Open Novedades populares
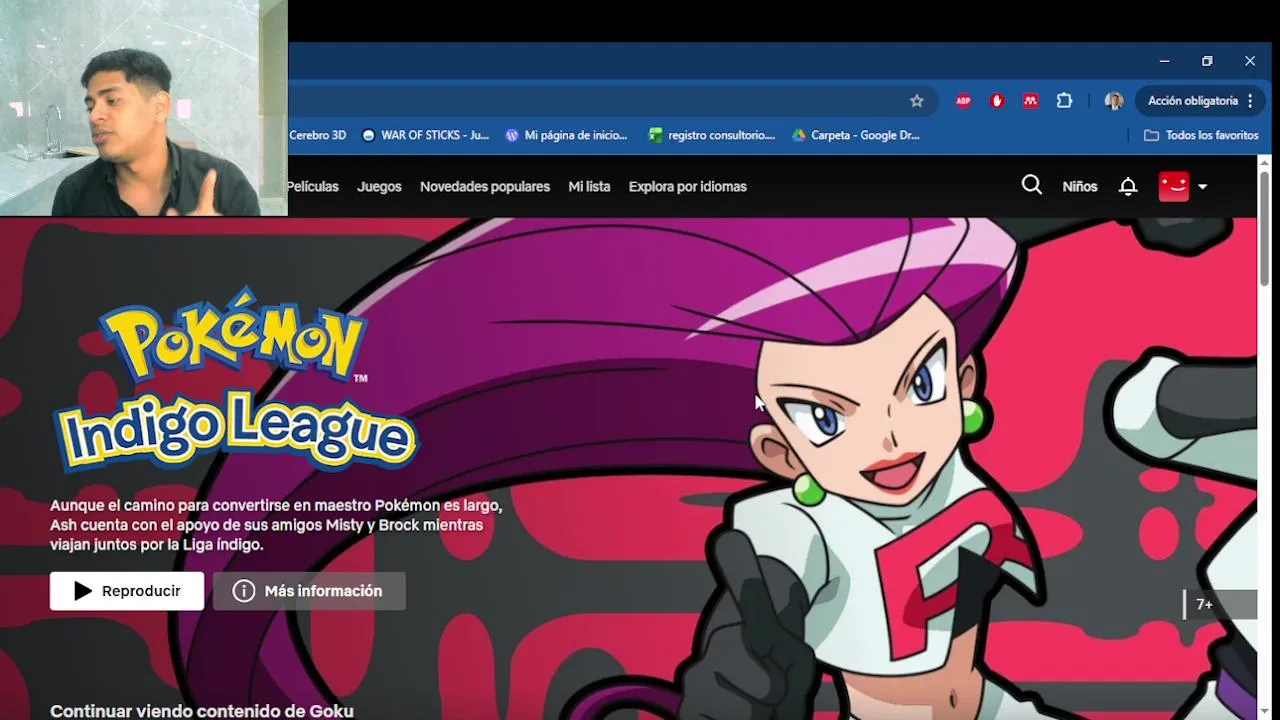The height and width of the screenshot is (720, 1280). click(x=485, y=187)
